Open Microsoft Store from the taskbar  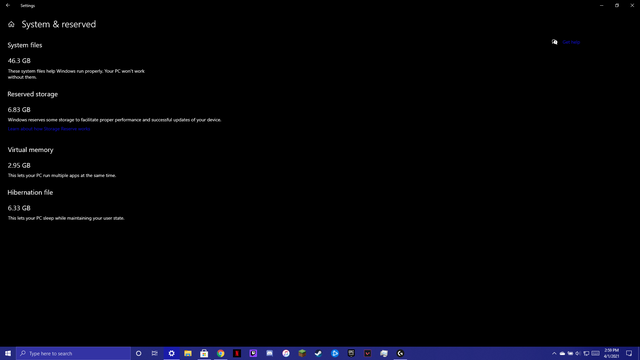[204, 353]
